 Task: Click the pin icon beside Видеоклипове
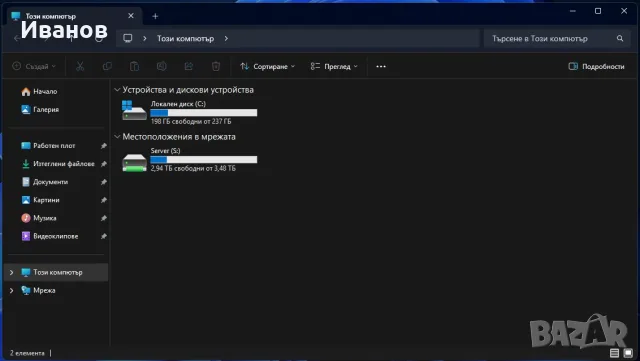point(104,236)
